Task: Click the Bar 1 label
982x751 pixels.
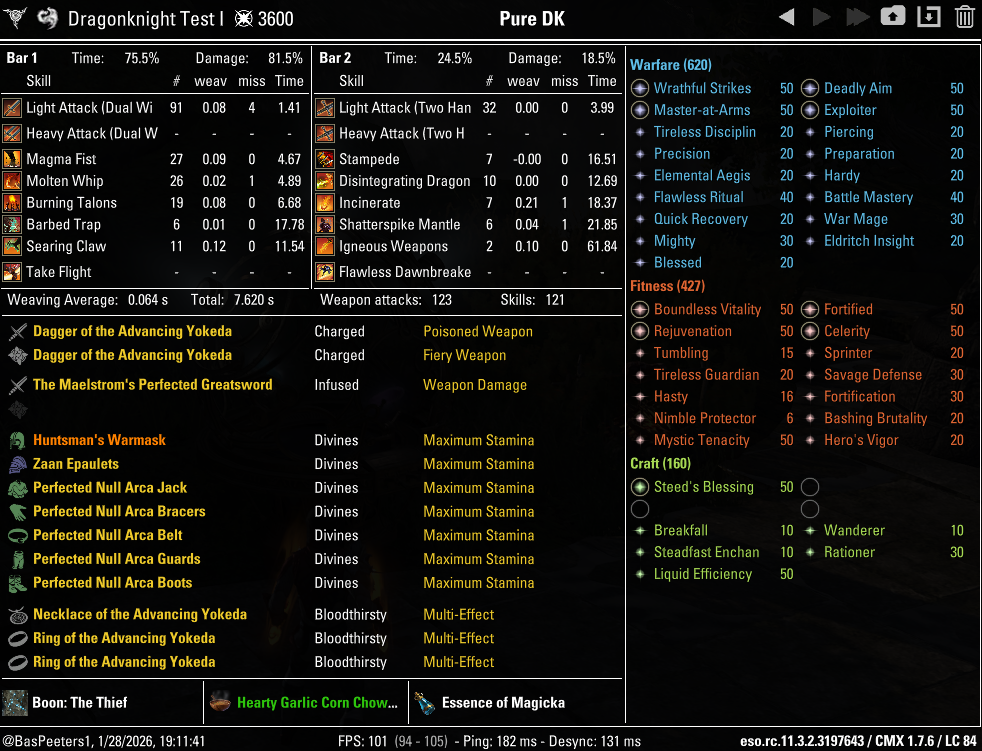Action: click(22, 58)
